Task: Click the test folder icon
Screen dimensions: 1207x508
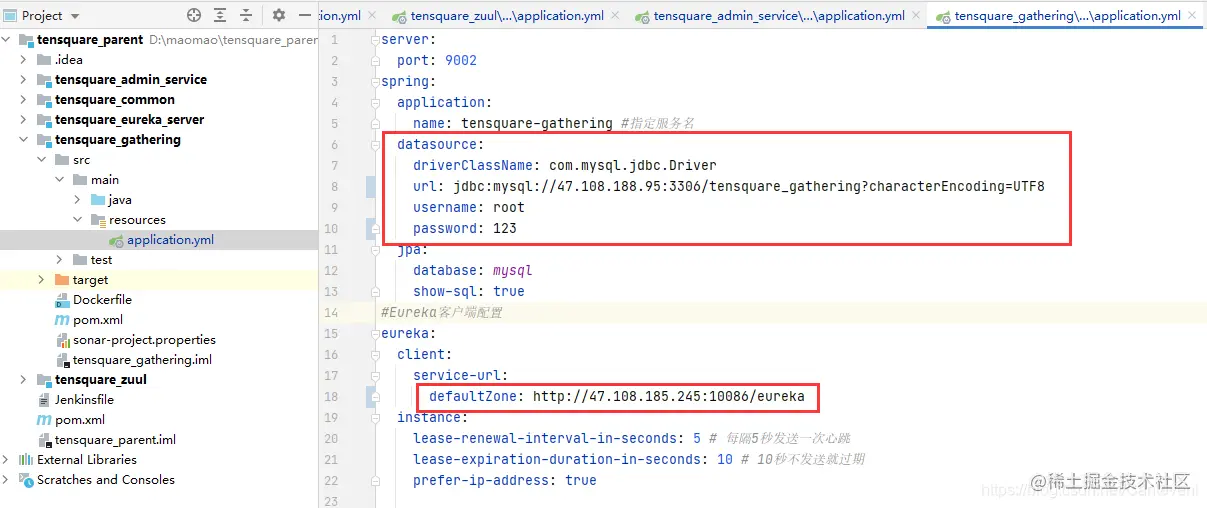Action: tap(80, 260)
